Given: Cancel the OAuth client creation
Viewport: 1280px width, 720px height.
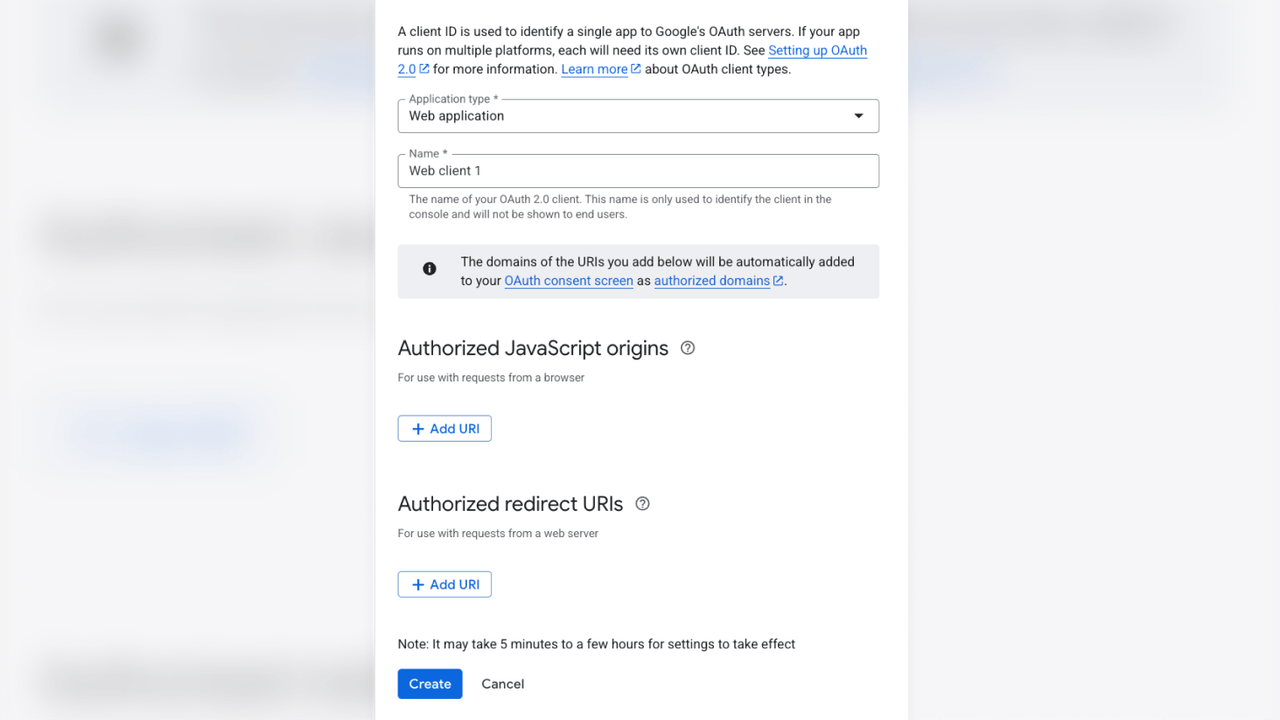Looking at the screenshot, I should pos(502,683).
